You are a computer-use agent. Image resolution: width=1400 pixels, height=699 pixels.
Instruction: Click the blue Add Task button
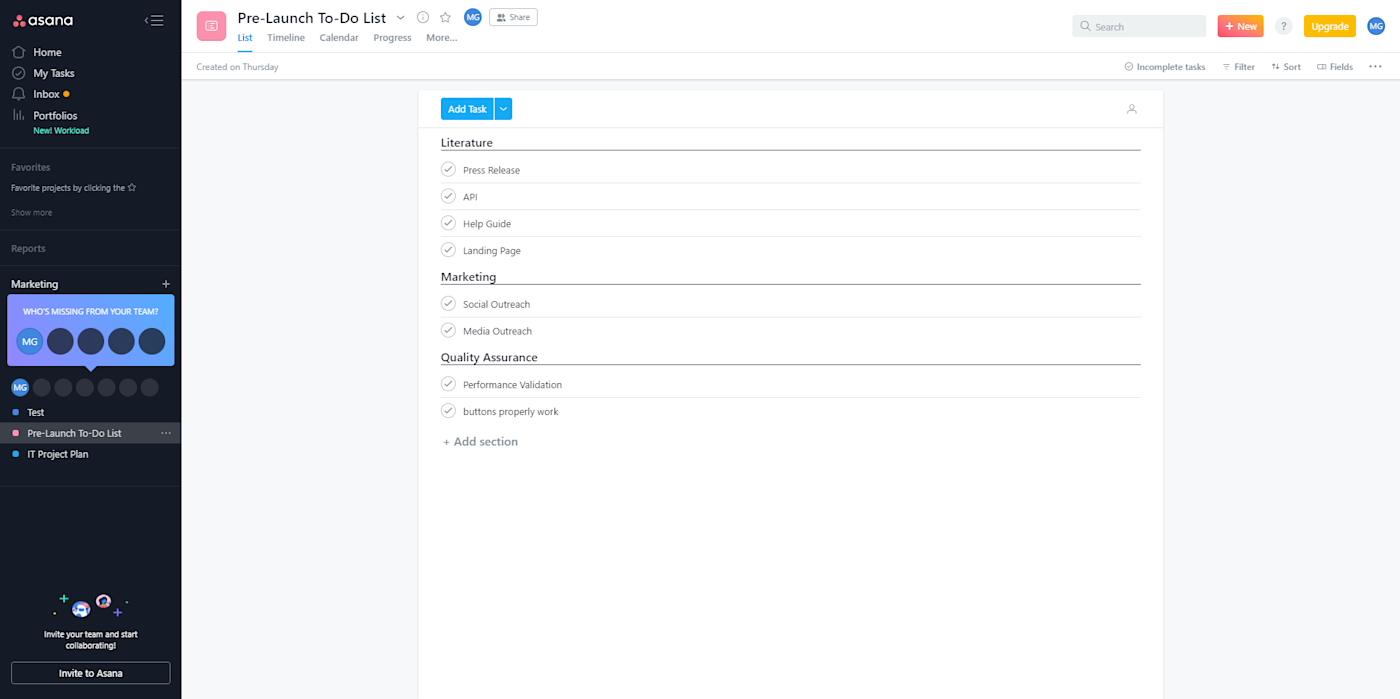point(467,109)
